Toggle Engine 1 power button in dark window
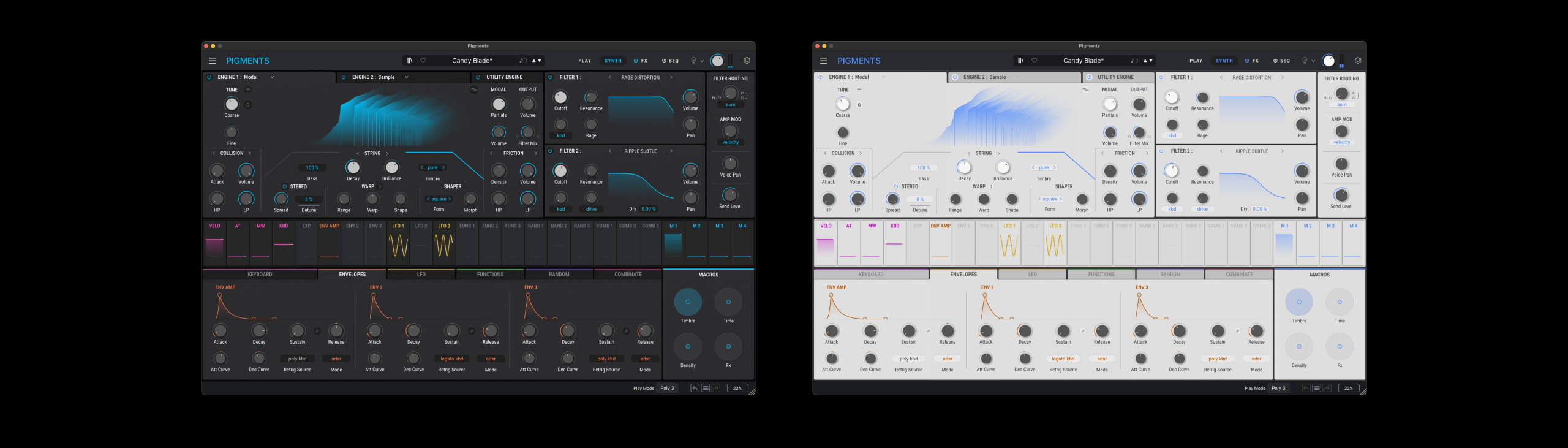The image size is (1568, 448). (209, 77)
